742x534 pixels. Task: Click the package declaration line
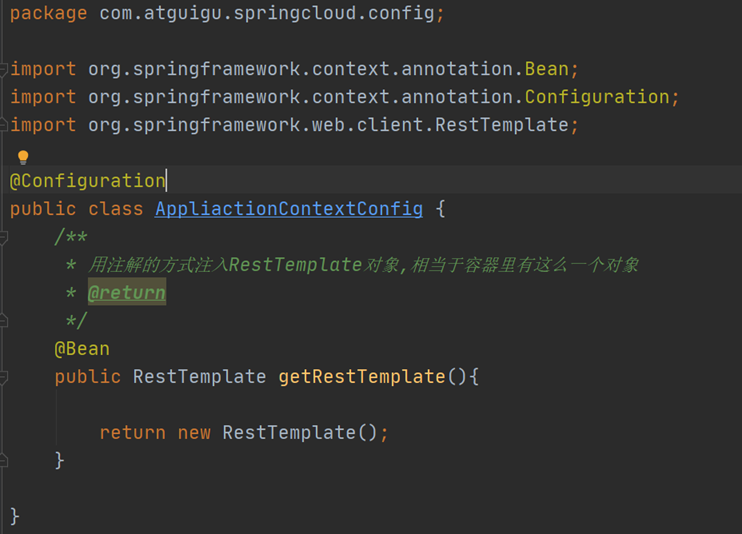point(227,13)
